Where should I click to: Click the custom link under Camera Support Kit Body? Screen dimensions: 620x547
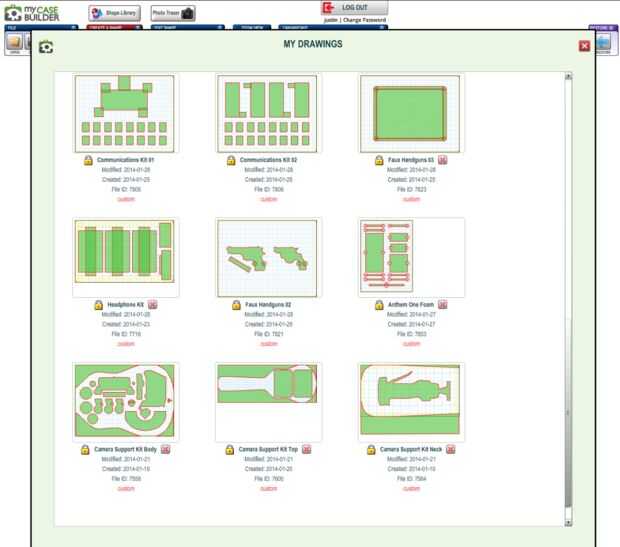[x=126, y=489]
